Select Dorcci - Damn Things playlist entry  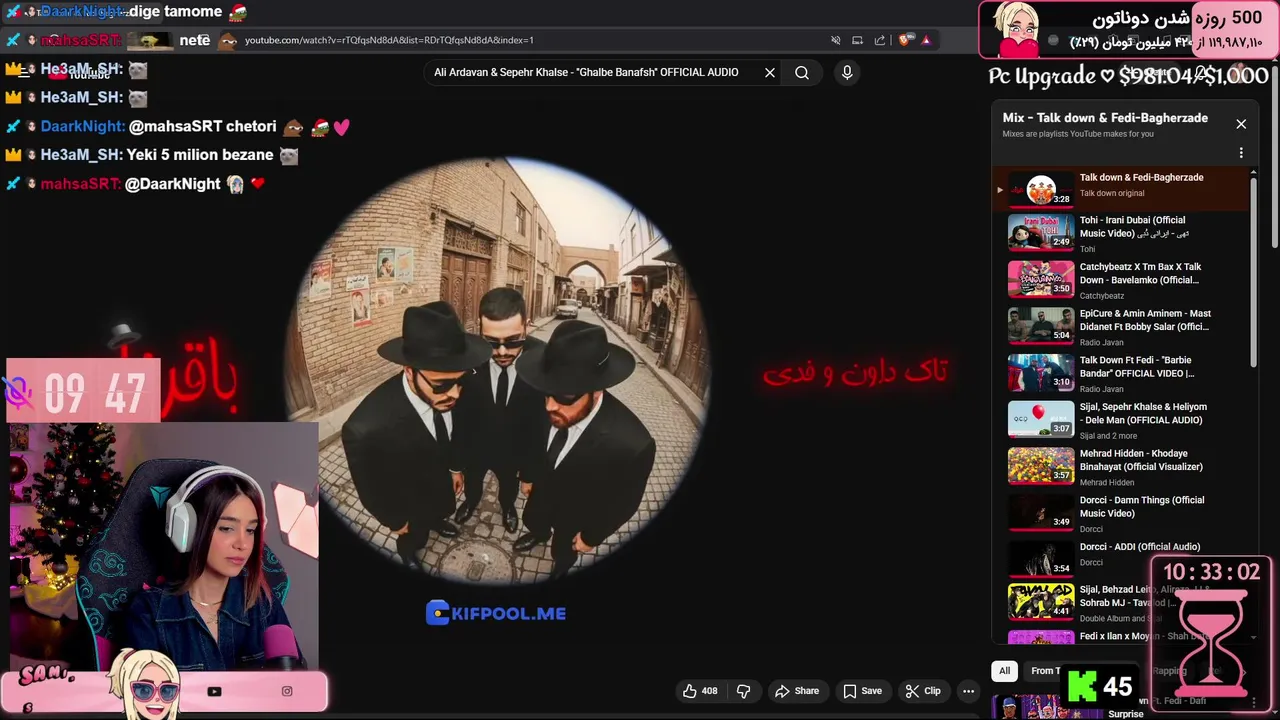(1120, 513)
